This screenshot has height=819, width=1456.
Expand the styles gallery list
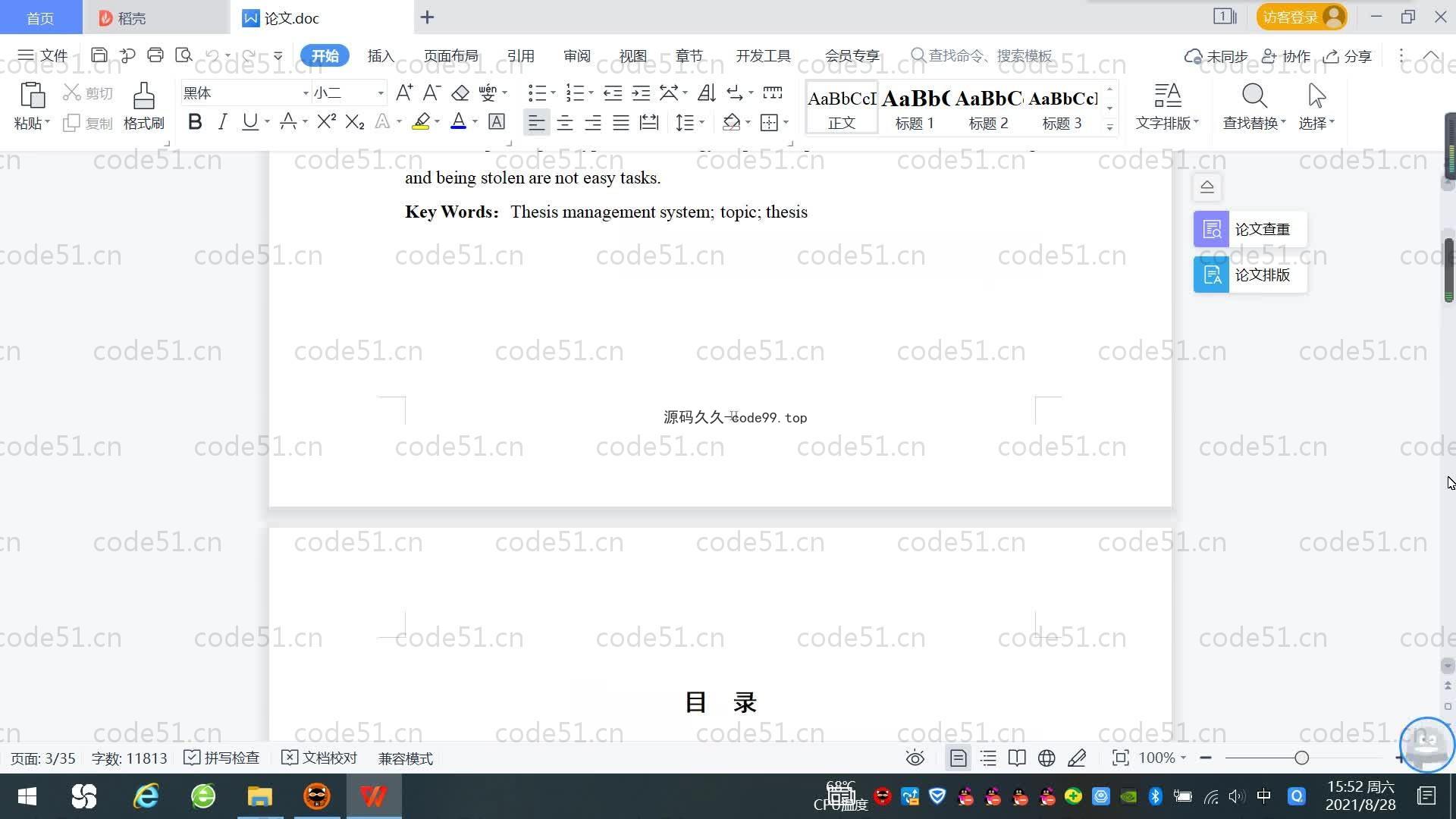pyautogui.click(x=1109, y=127)
